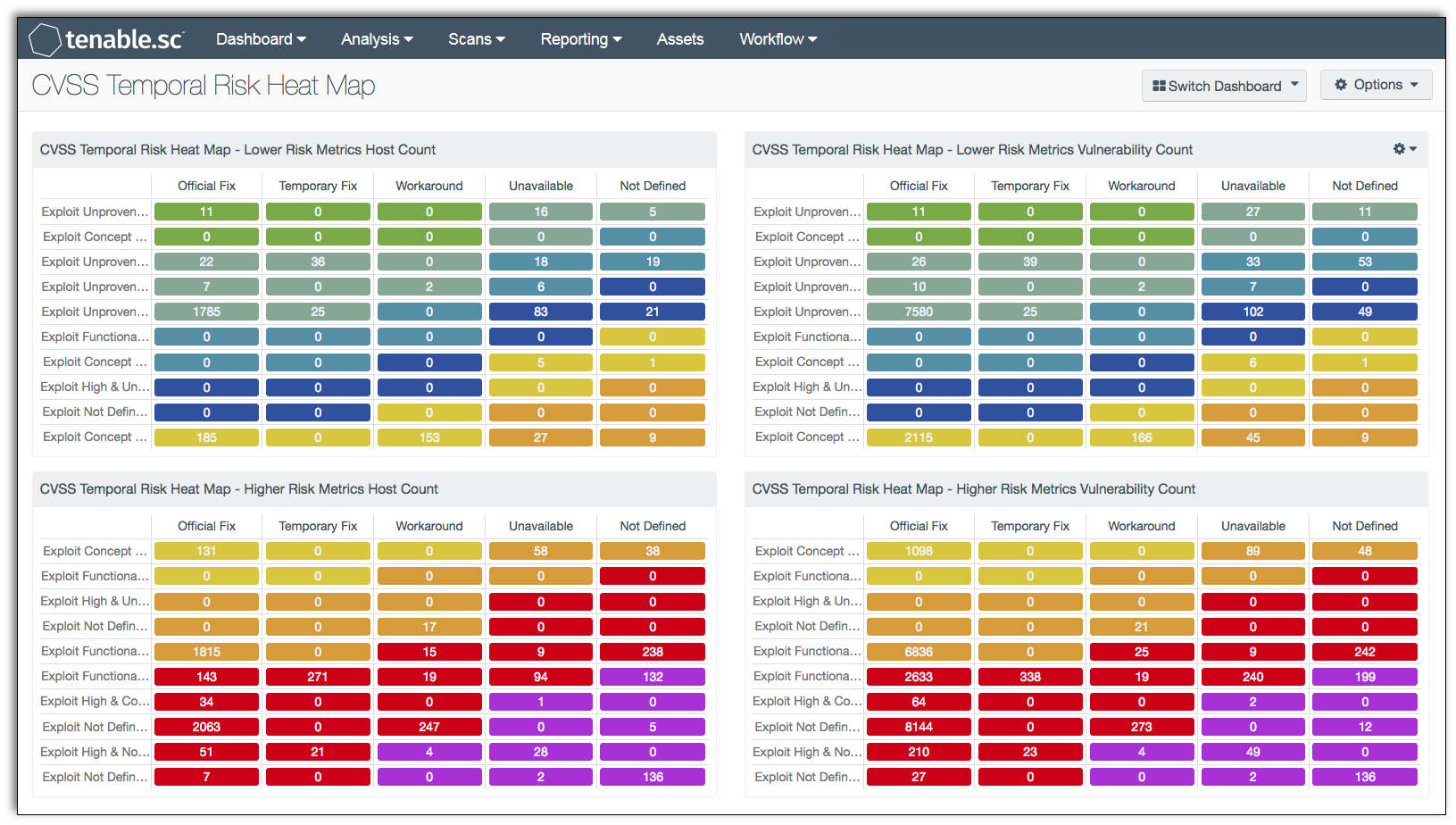Click the green cell showing 11 under Official Fix
This screenshot has width=1456, height=825.
tap(206, 212)
